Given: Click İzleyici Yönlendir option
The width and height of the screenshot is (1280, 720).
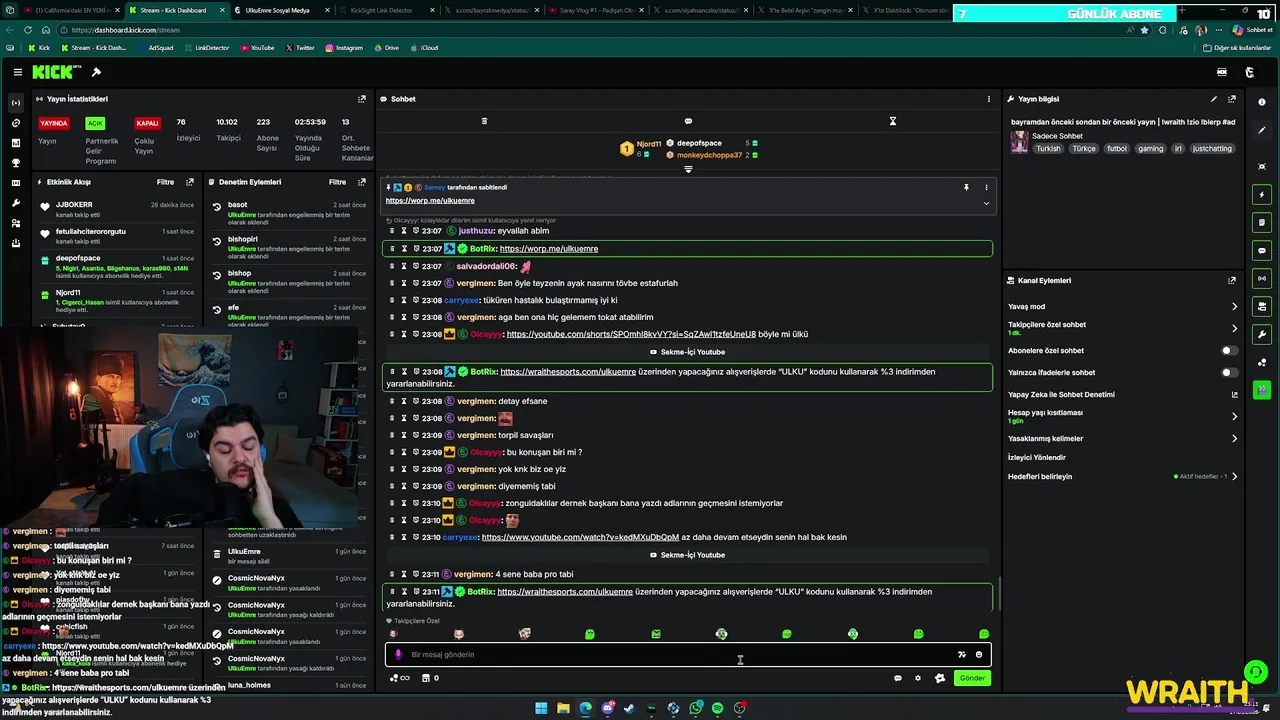Looking at the screenshot, I should pos(1037,458).
